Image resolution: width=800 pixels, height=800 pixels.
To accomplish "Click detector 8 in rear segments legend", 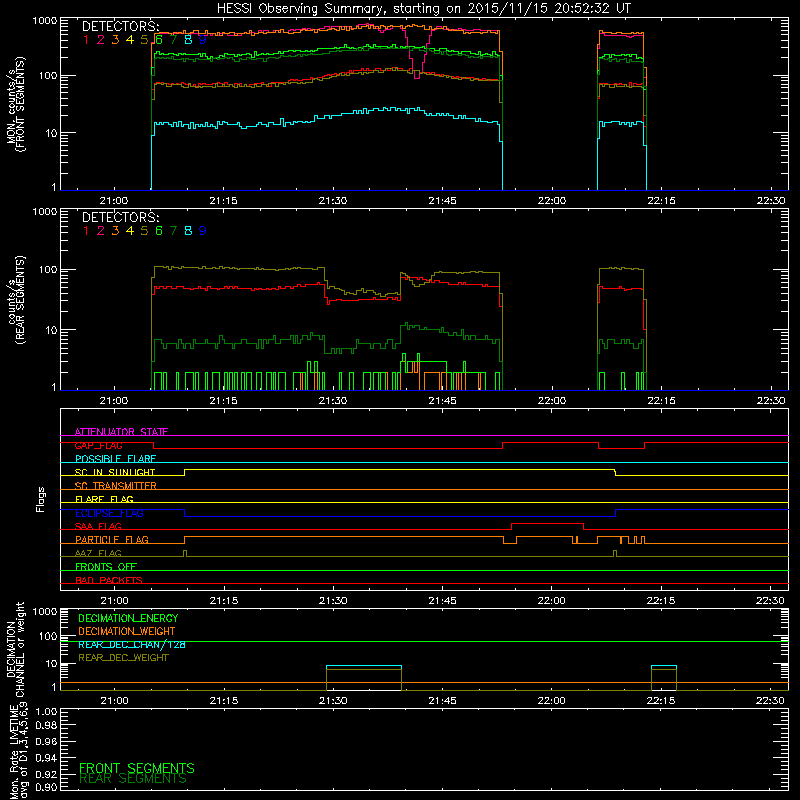I will (x=188, y=231).
